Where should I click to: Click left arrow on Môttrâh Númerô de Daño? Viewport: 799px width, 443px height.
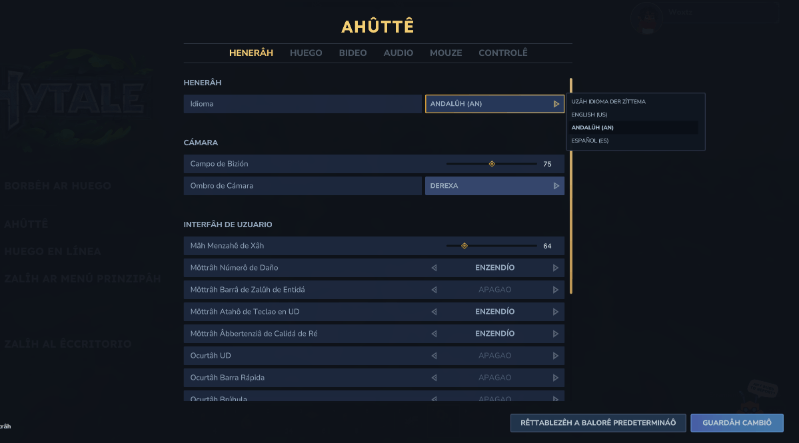coord(434,267)
